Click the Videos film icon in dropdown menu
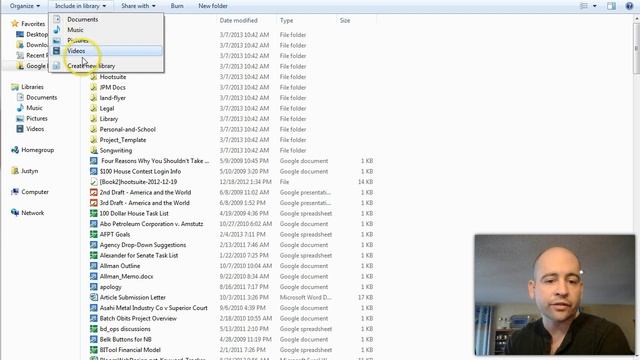The height and width of the screenshot is (360, 640). click(57, 51)
